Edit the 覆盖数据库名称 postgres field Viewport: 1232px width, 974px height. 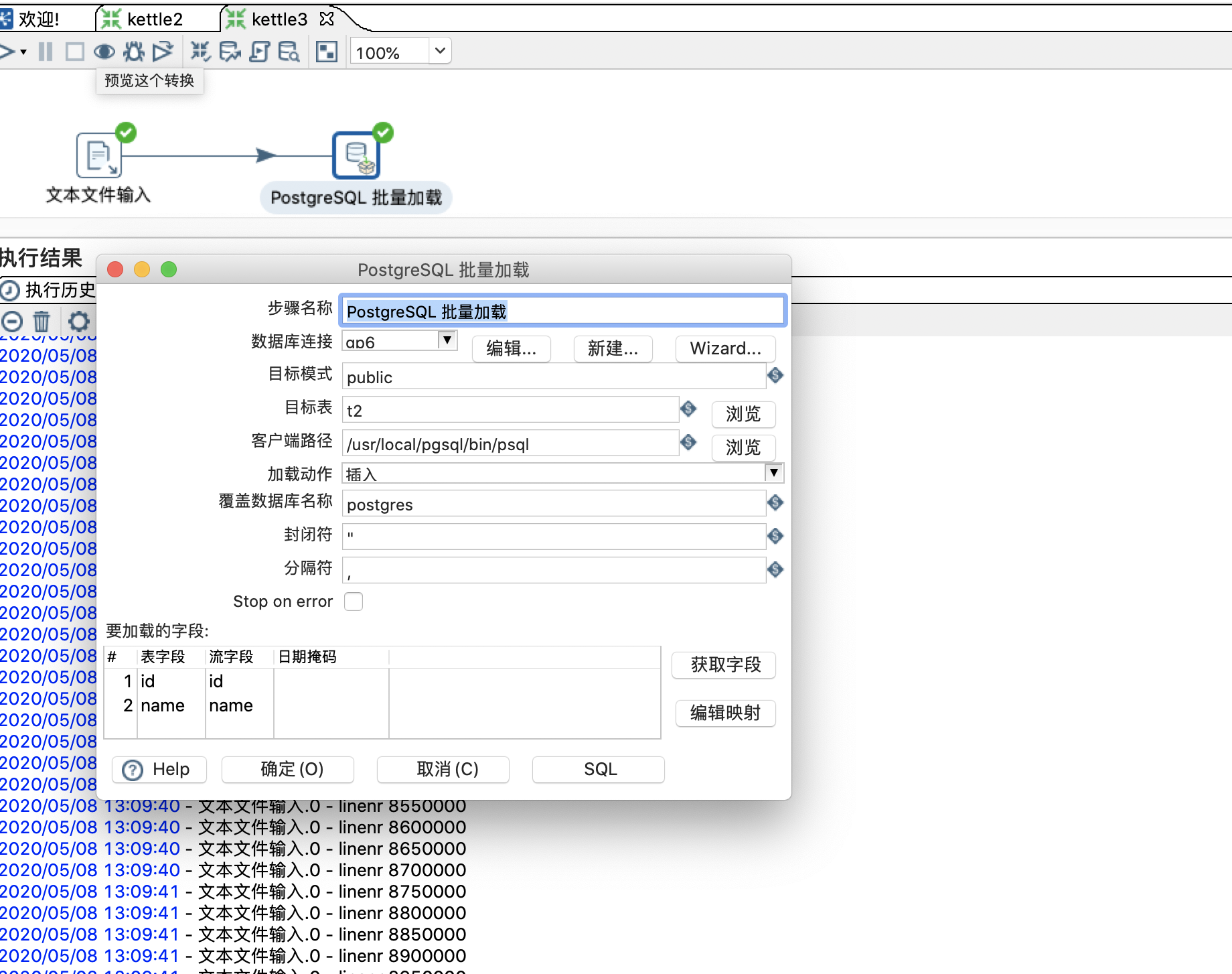553,504
